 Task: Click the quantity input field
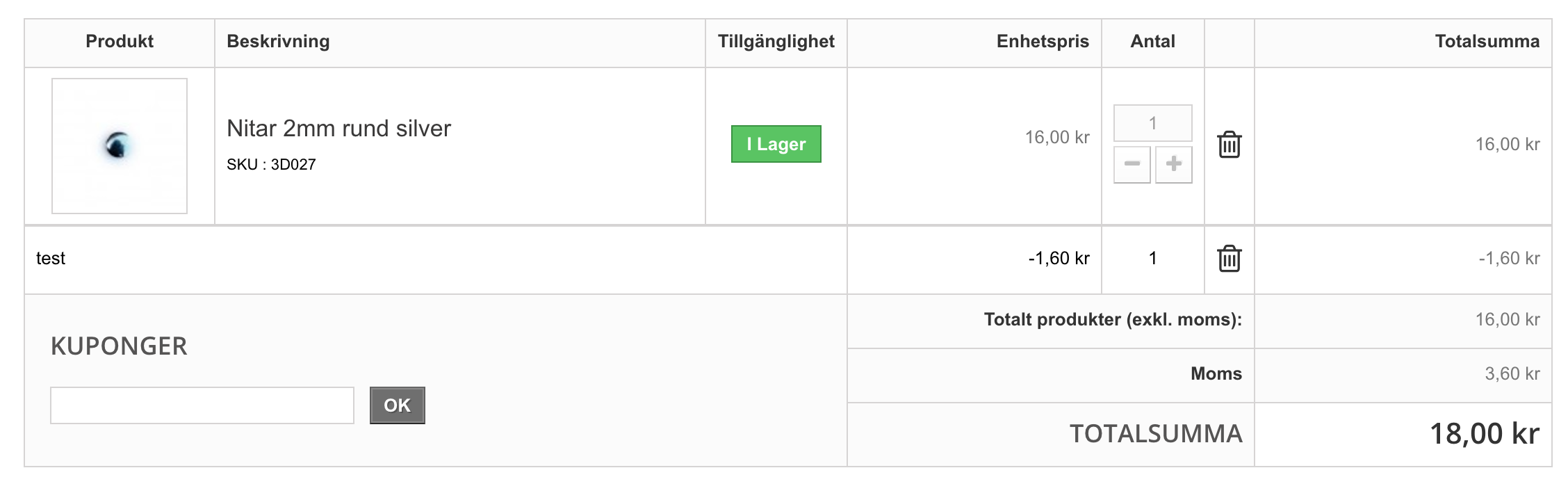[1152, 124]
